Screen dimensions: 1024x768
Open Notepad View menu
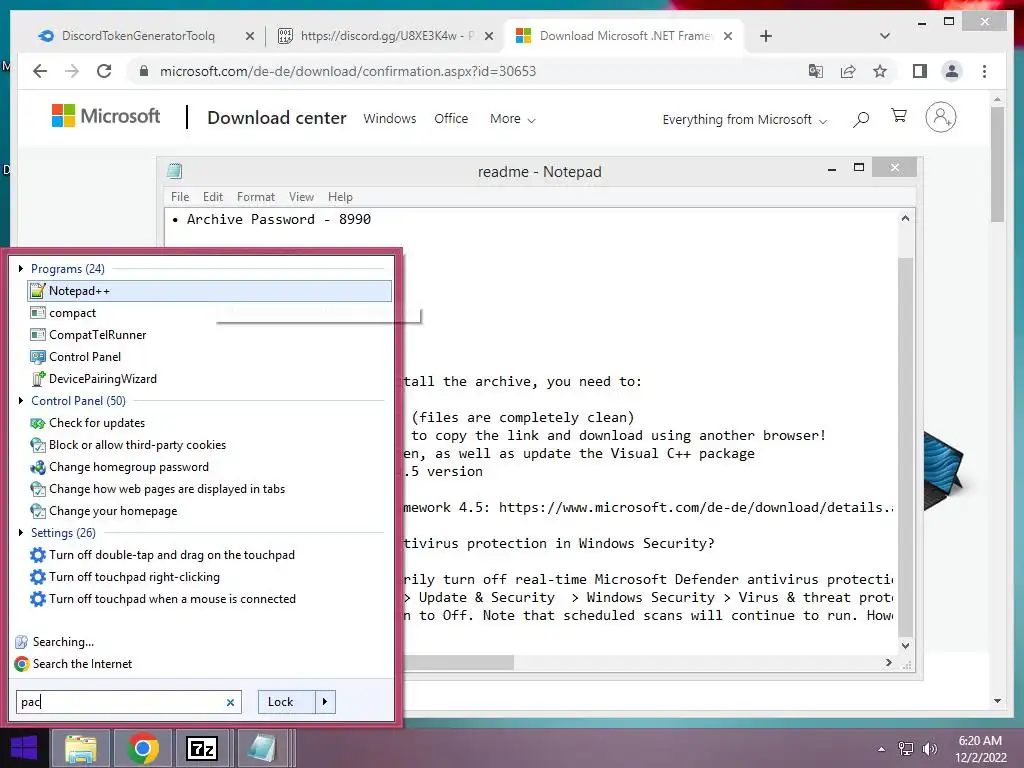coord(301,197)
